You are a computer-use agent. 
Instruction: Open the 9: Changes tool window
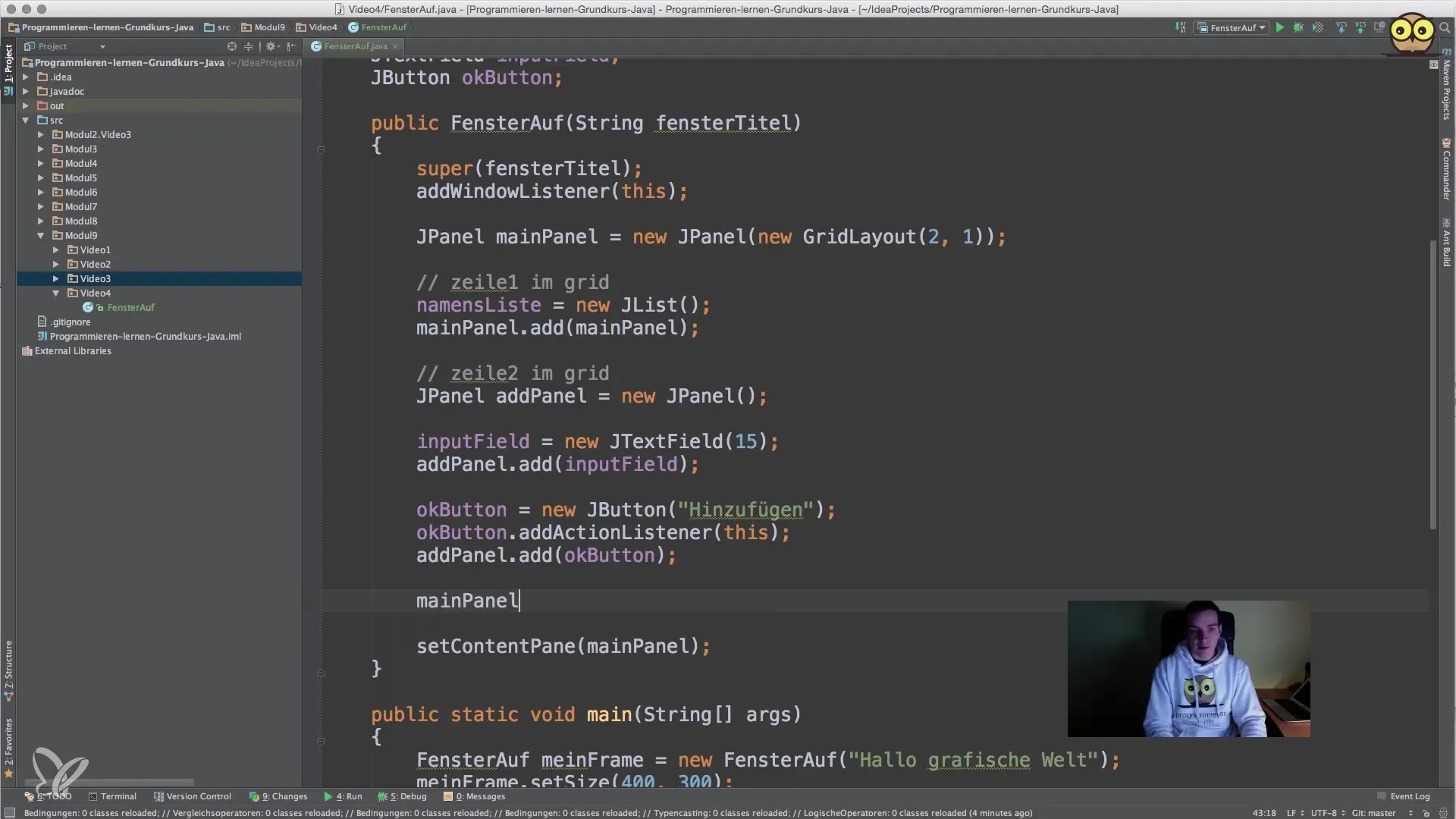point(278,796)
